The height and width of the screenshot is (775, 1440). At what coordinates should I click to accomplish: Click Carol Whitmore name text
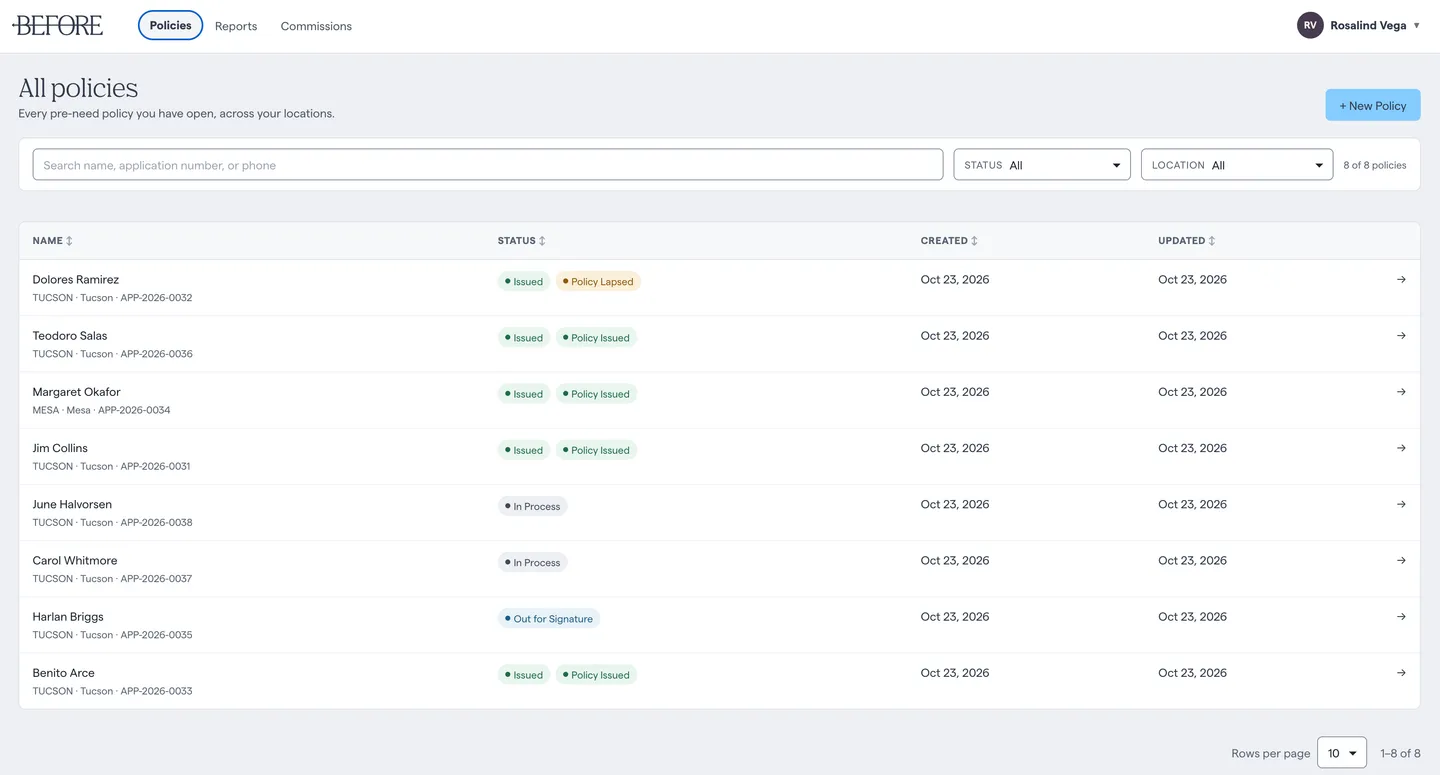pos(75,560)
